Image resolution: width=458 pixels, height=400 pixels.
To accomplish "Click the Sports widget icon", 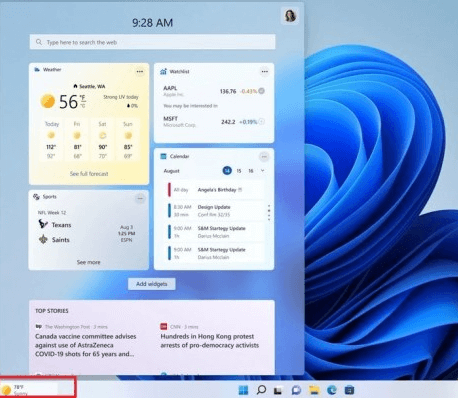I will [x=36, y=197].
